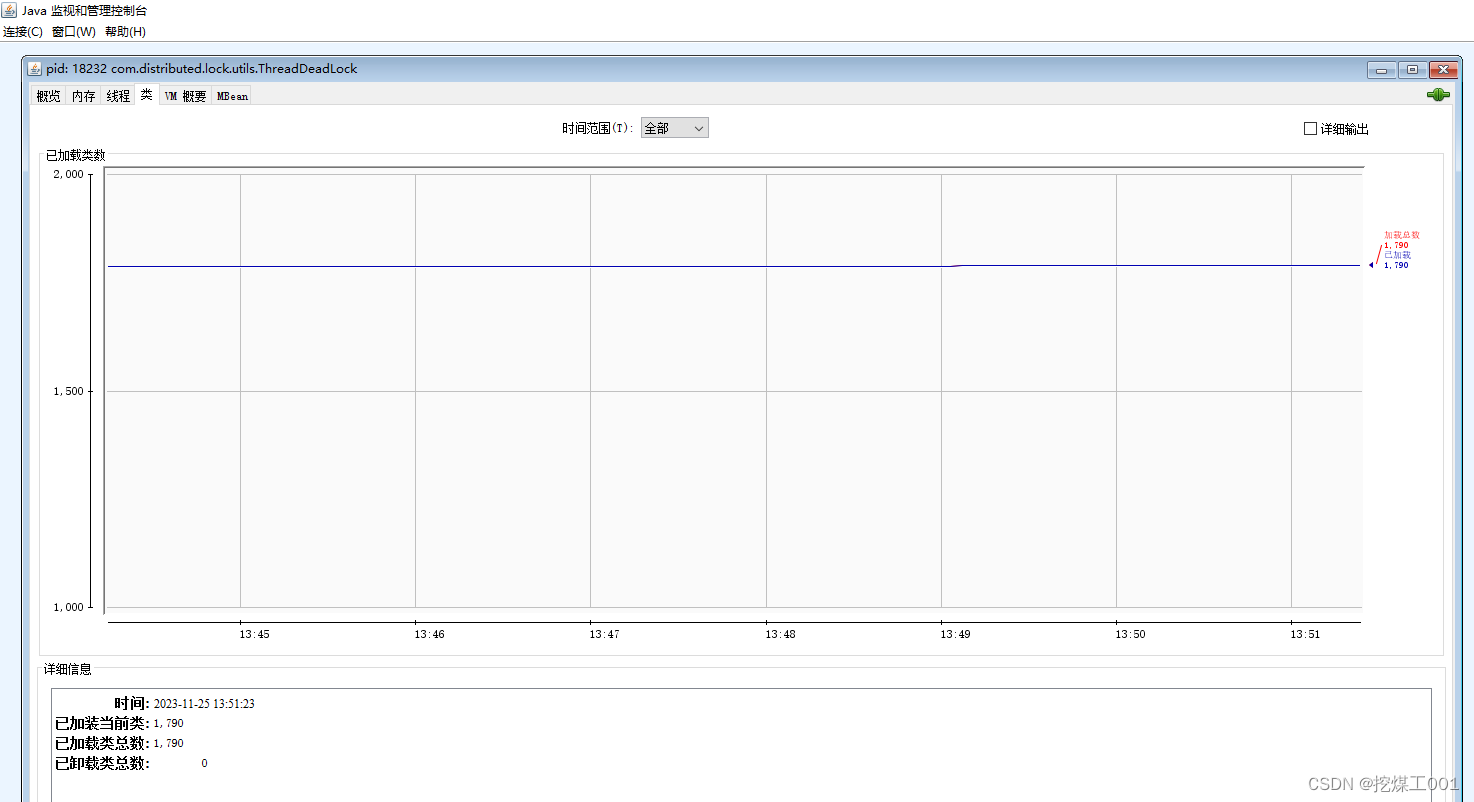The width and height of the screenshot is (1474, 802).
Task: Open the MBean tab
Action: [232, 96]
